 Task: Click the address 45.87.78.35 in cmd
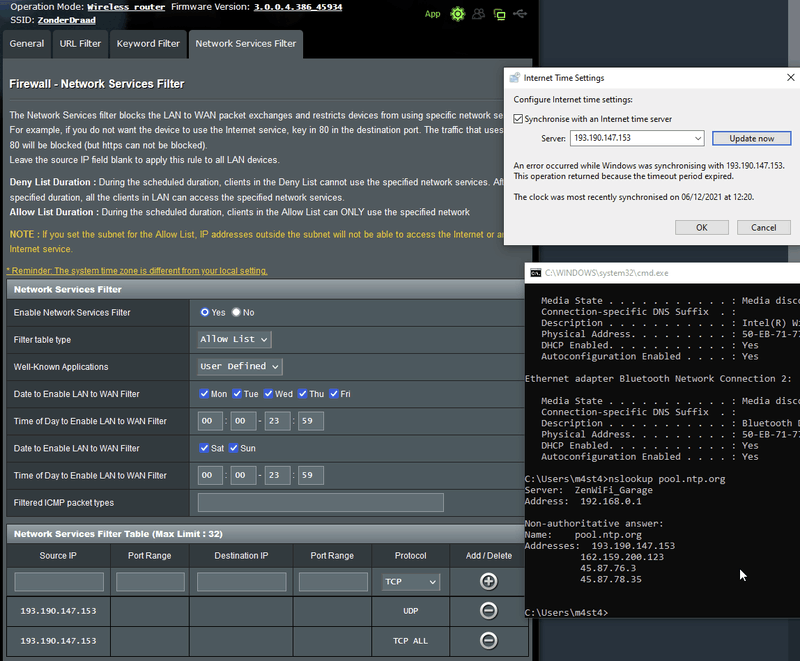point(611,579)
